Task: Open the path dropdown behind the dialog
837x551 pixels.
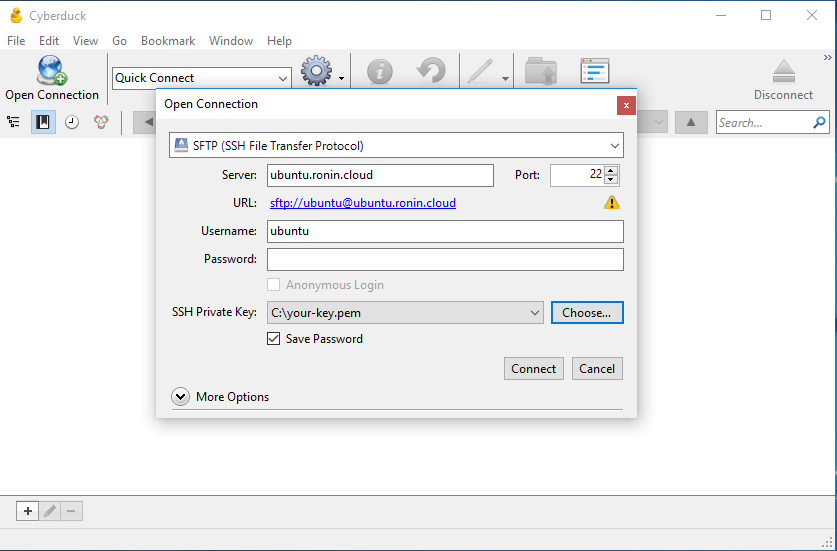Action: (659, 122)
